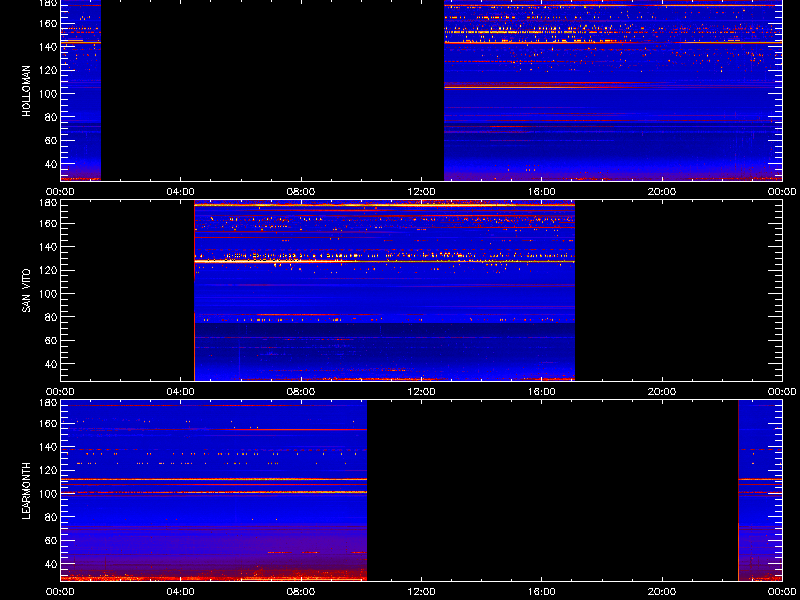Select the 40 tick label on Holloman axis
Image resolution: width=800 pixels, height=600 pixels.
pos(52,164)
